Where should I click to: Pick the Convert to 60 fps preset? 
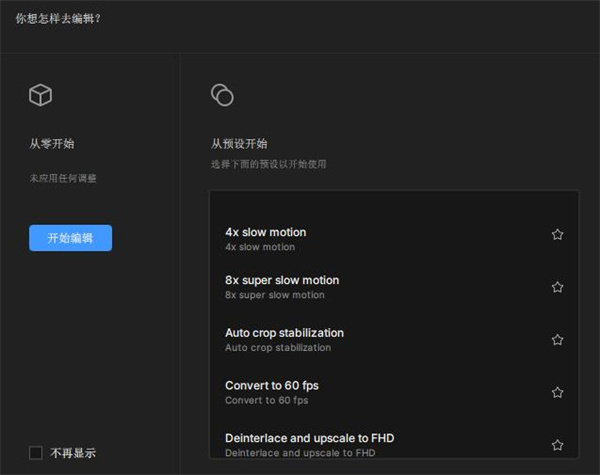tap(272, 386)
